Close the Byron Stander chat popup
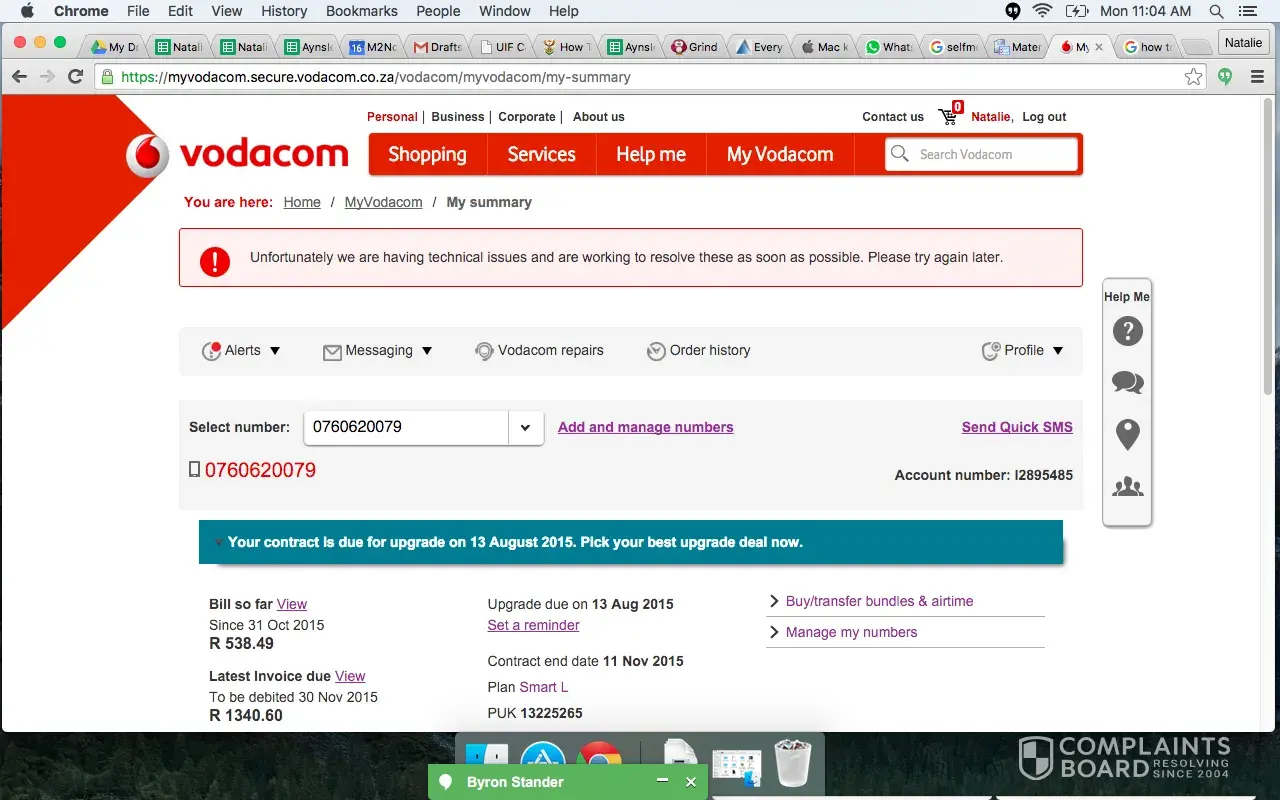This screenshot has height=800, width=1280. click(690, 782)
